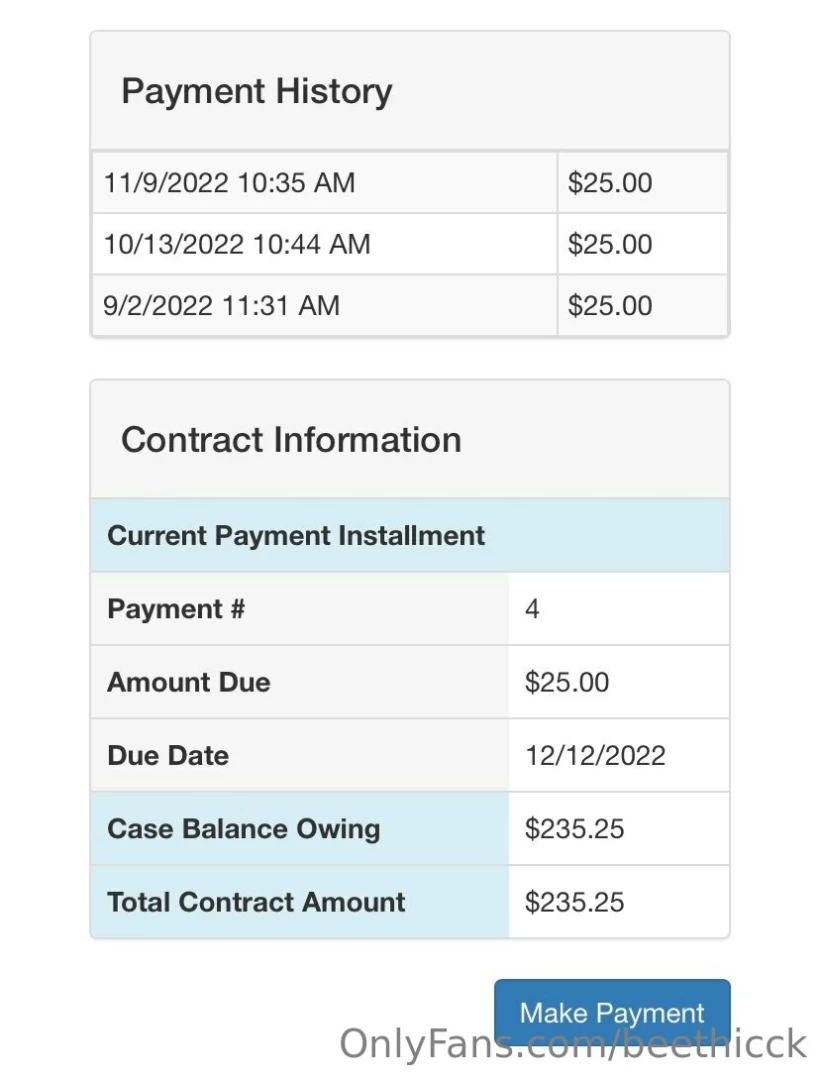Click the due date 12/12/2022
This screenshot has width=820, height=1080.
[595, 755]
